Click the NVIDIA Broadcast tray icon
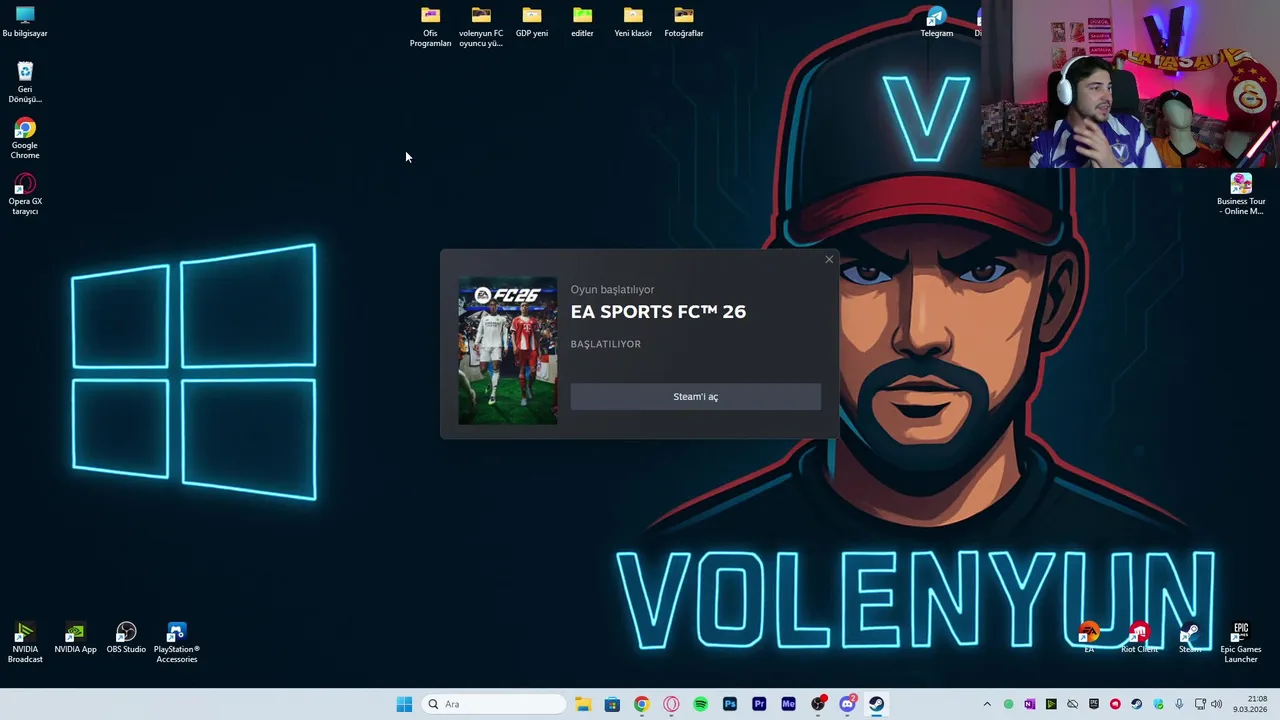 [x=1051, y=704]
